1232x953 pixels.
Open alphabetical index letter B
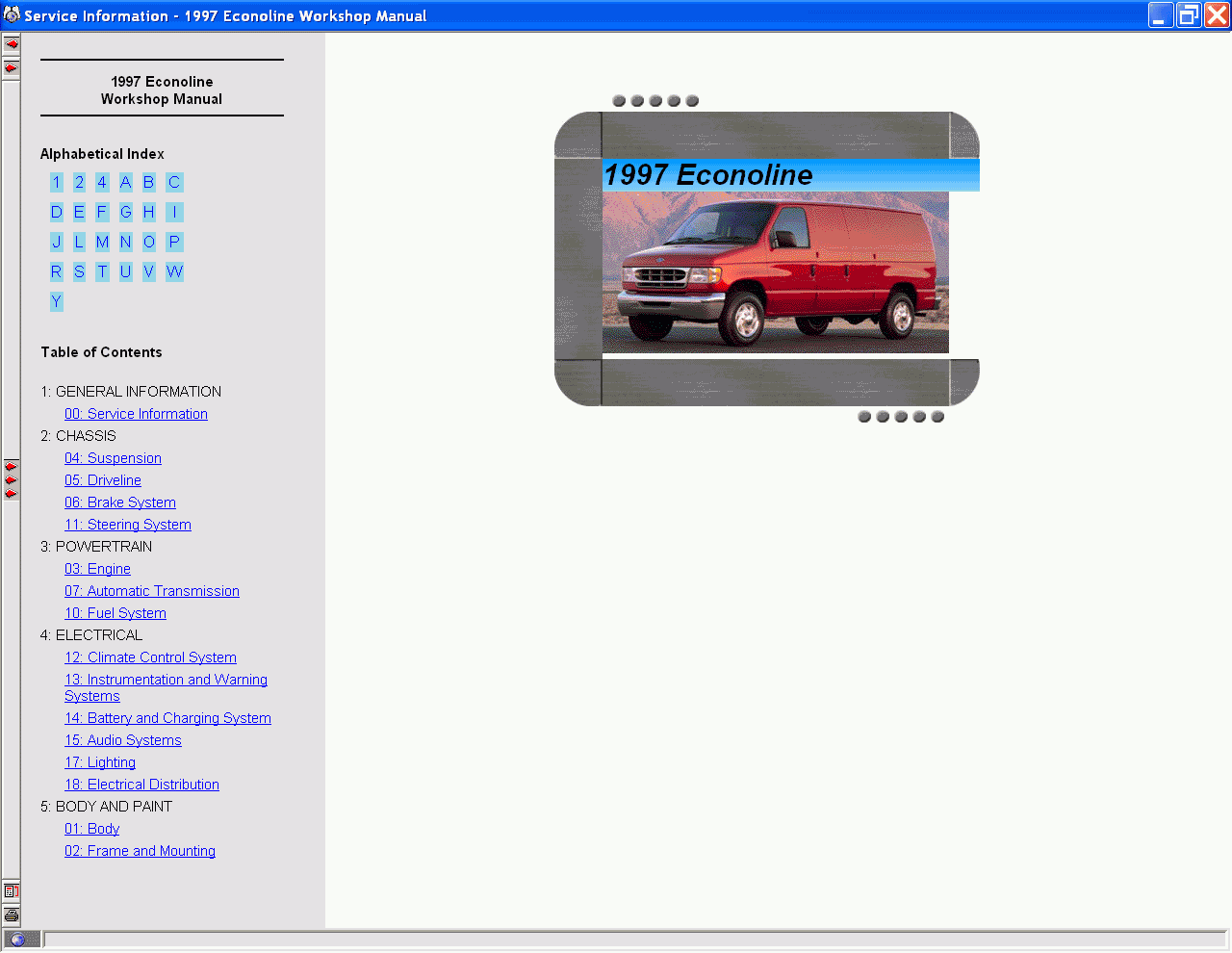pos(148,182)
